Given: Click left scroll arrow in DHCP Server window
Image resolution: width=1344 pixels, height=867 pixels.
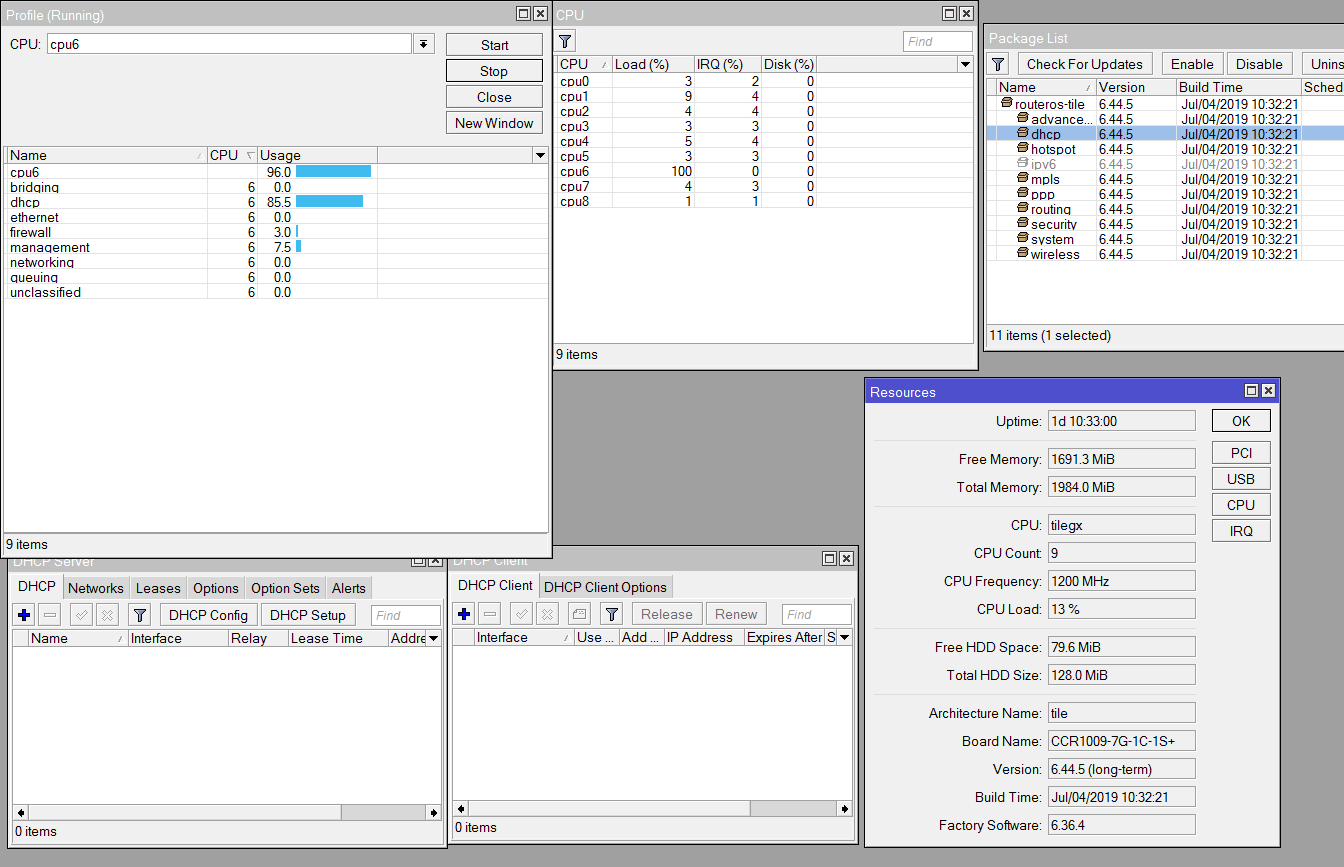Looking at the screenshot, I should [x=20, y=813].
